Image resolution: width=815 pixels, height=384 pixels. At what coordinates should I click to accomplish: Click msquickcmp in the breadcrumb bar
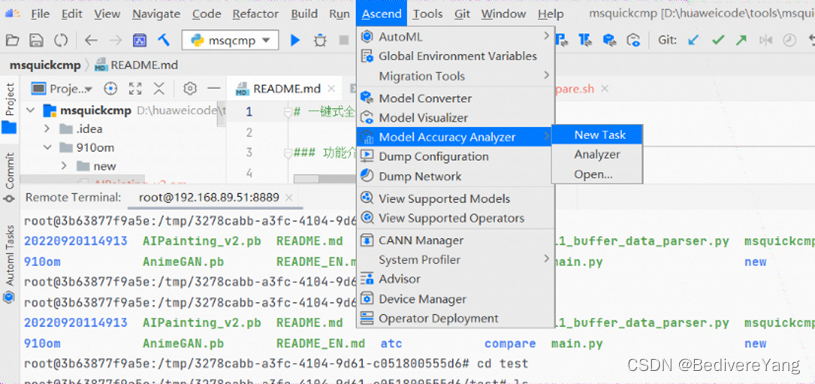45,65
